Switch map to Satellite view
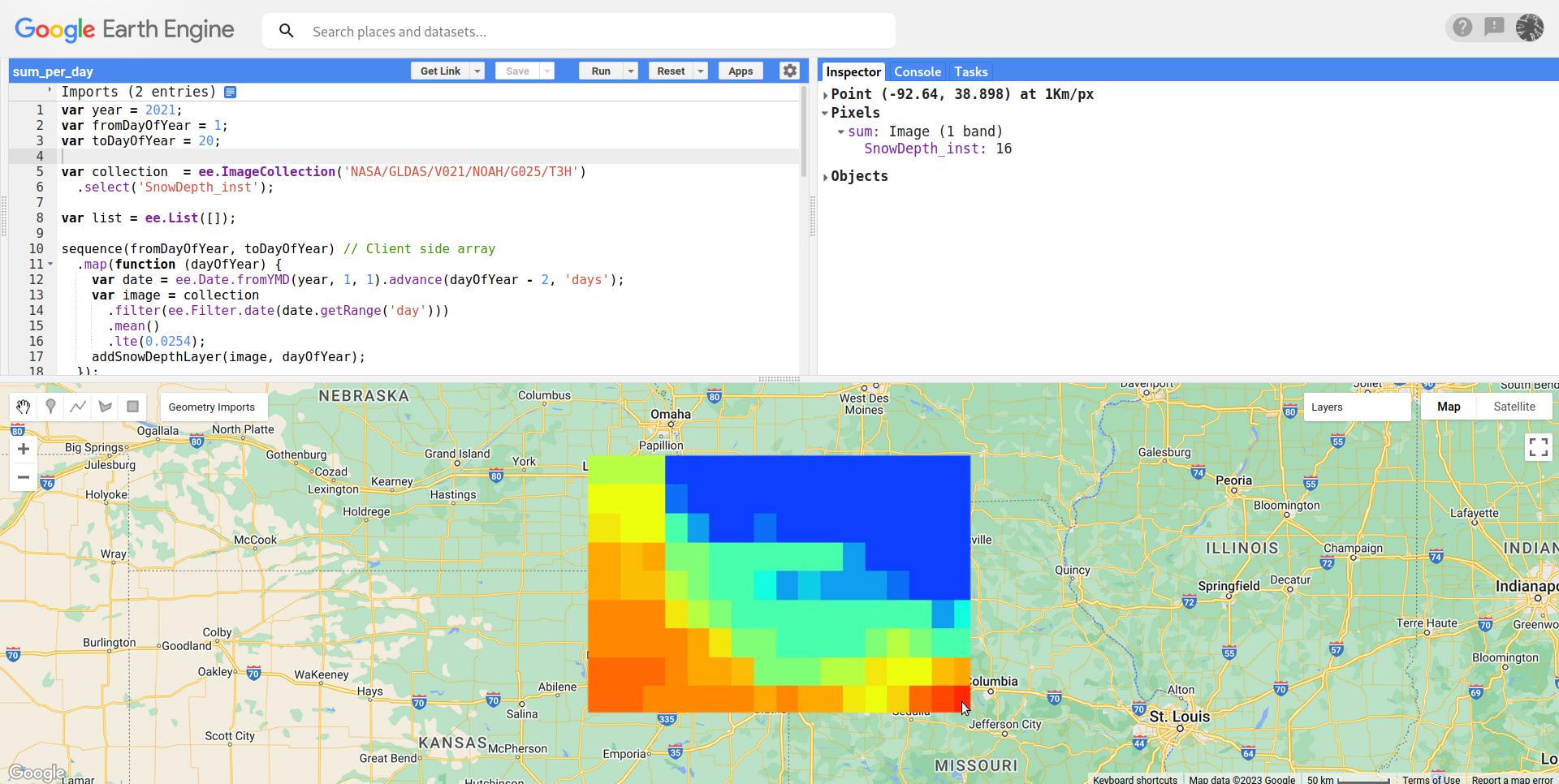 [x=1514, y=407]
